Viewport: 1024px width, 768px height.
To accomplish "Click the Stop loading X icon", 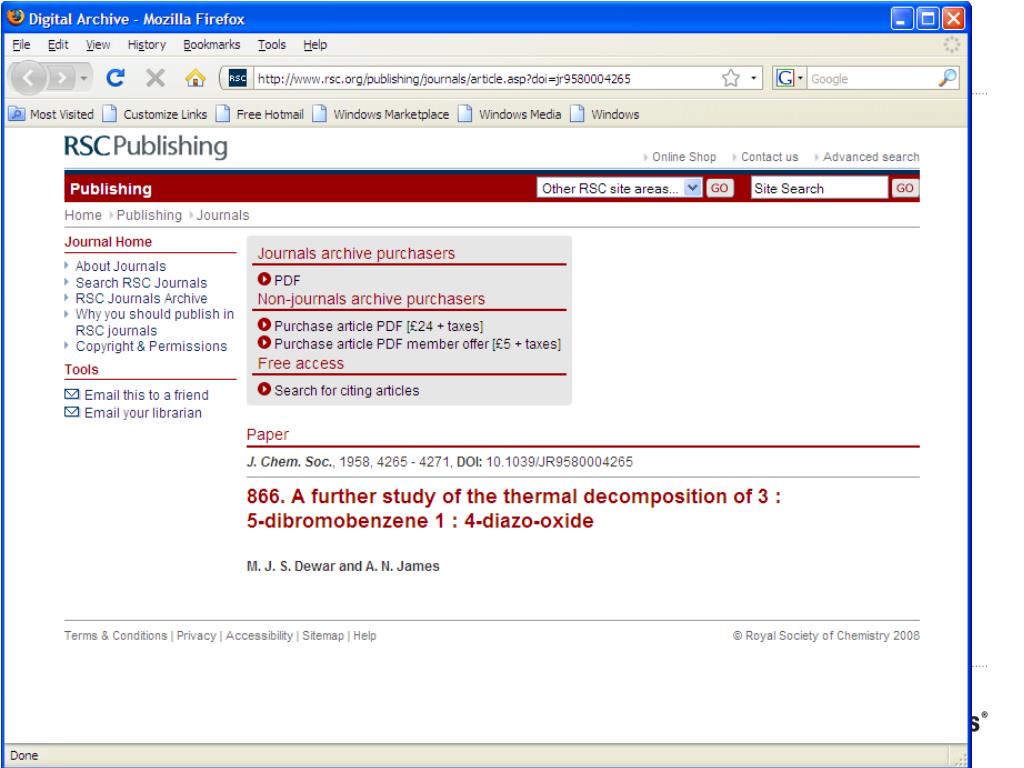I will tap(155, 78).
